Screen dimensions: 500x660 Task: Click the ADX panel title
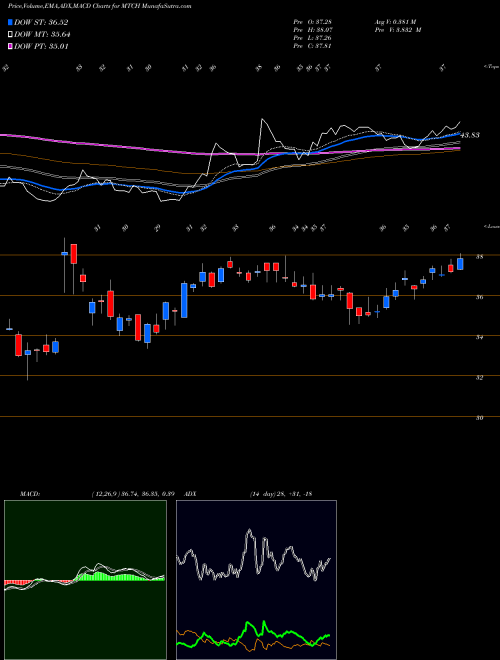(191, 494)
